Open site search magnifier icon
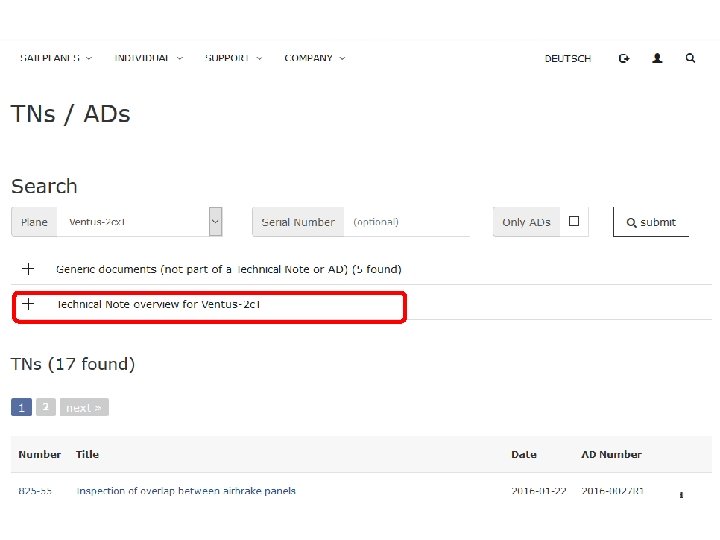 coord(690,58)
